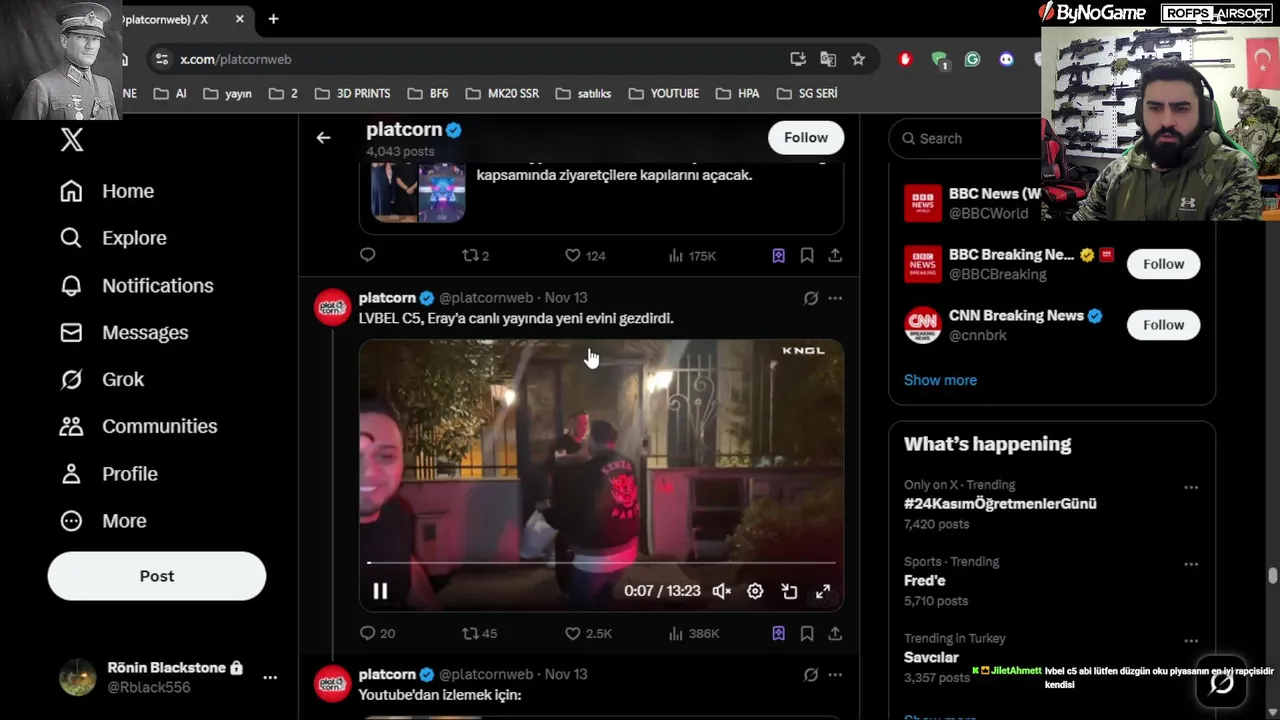Image resolution: width=1280 pixels, height=720 pixels.
Task: Follow CNN Breaking News account
Action: (x=1163, y=325)
